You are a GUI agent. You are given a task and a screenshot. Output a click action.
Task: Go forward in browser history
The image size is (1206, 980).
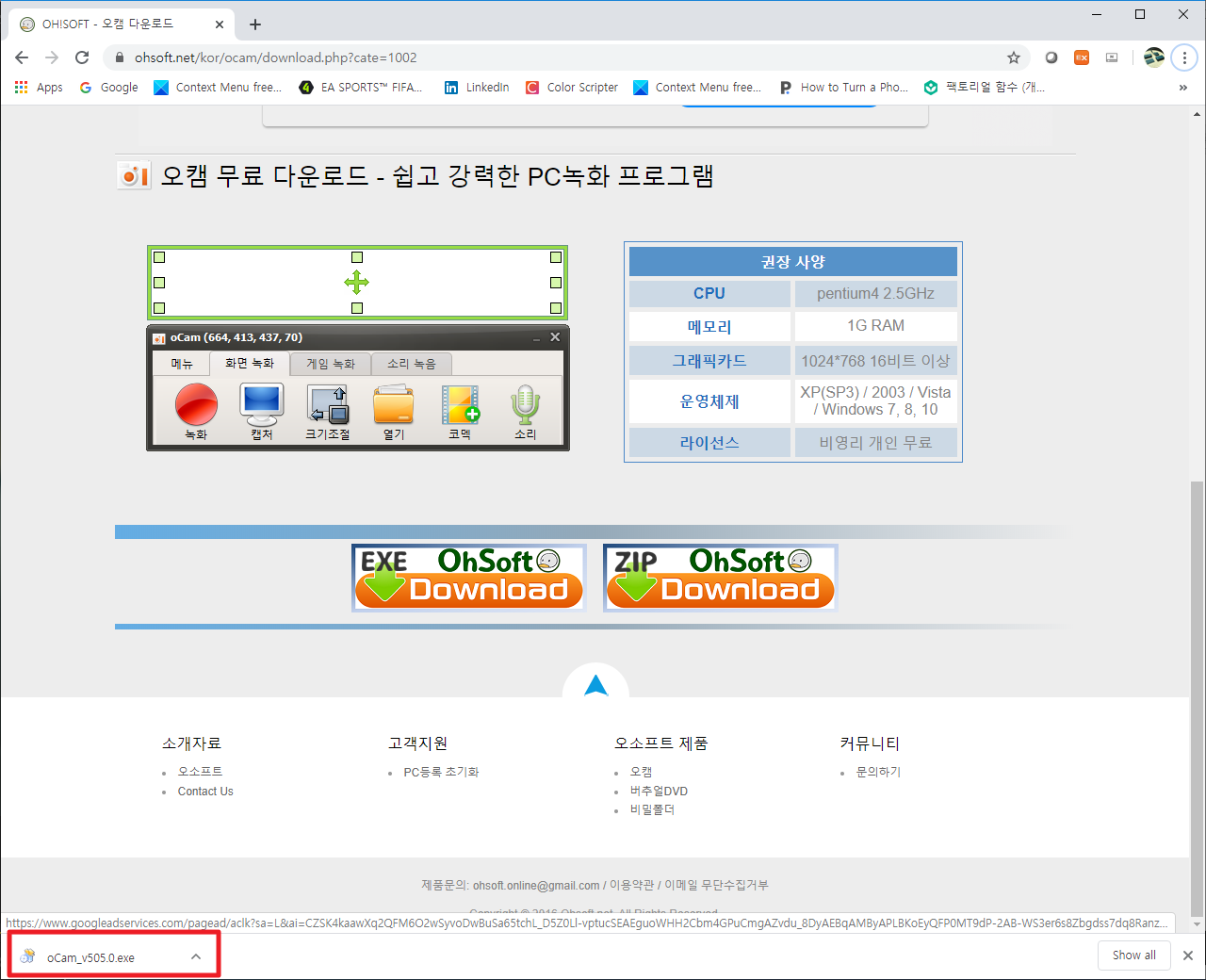click(x=52, y=57)
